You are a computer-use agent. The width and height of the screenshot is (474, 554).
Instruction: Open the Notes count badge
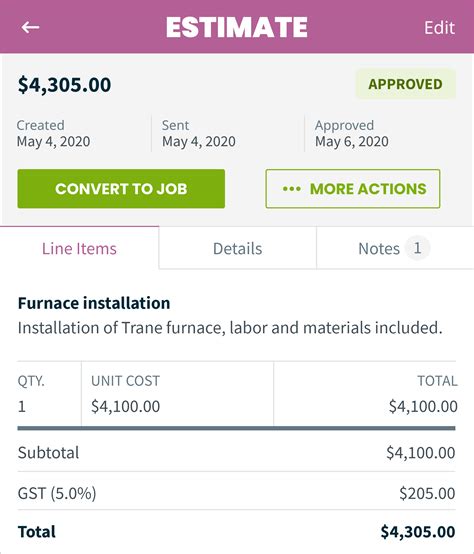(417, 248)
